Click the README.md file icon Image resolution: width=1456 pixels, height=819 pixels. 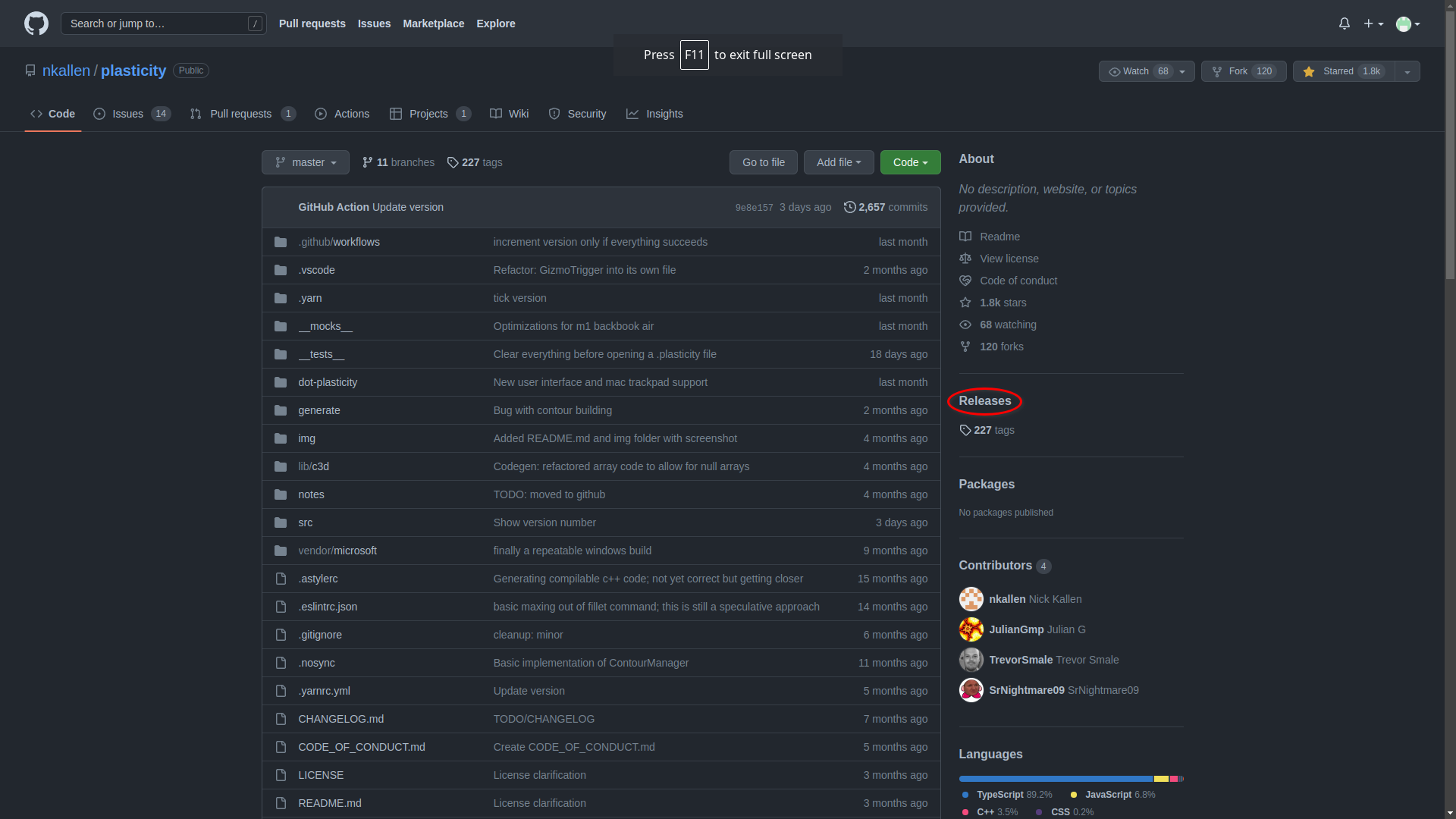pyautogui.click(x=281, y=803)
